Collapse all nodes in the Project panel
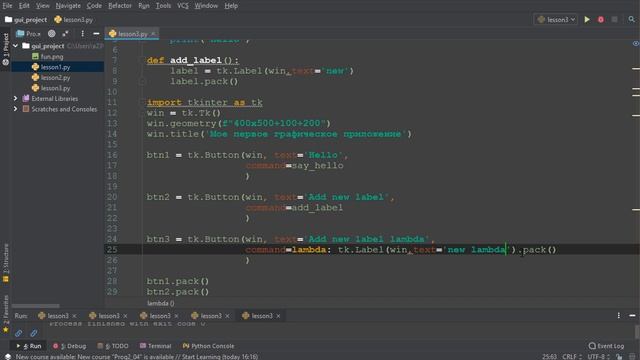Screen dimensions: 640x360 [x=65, y=34]
